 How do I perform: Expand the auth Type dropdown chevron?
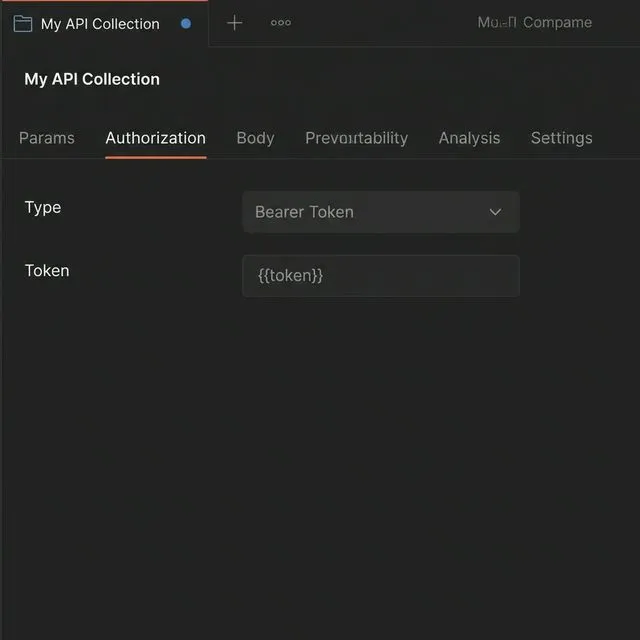click(495, 212)
